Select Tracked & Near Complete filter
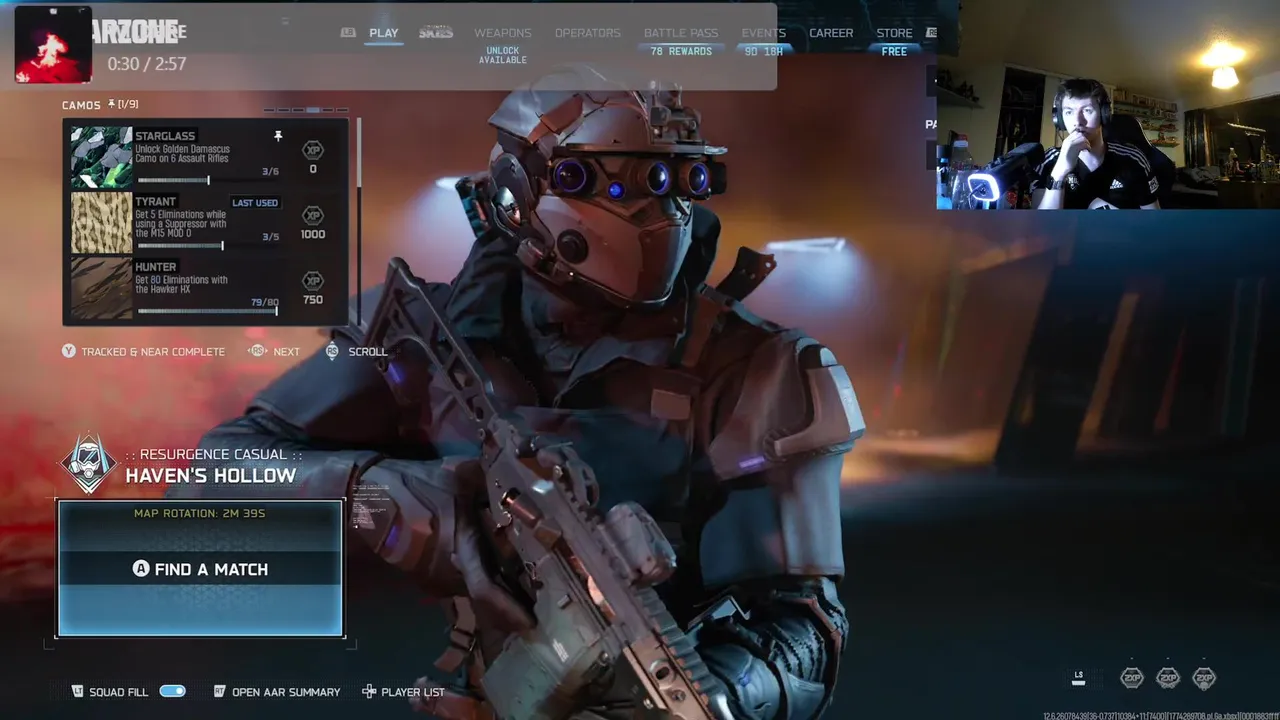This screenshot has width=1280, height=720. [x=153, y=352]
